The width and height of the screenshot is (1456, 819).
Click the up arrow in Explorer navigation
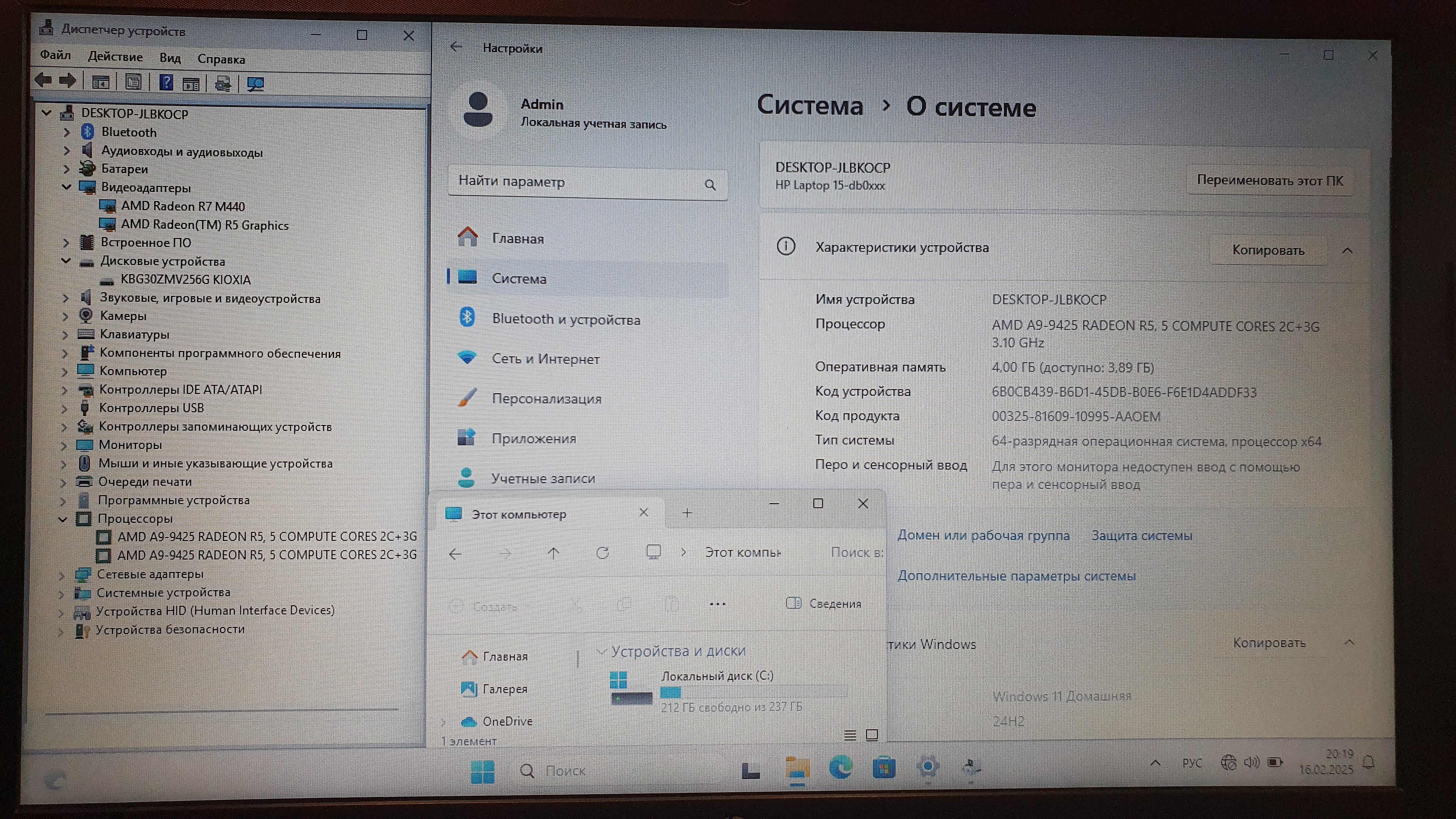click(553, 553)
